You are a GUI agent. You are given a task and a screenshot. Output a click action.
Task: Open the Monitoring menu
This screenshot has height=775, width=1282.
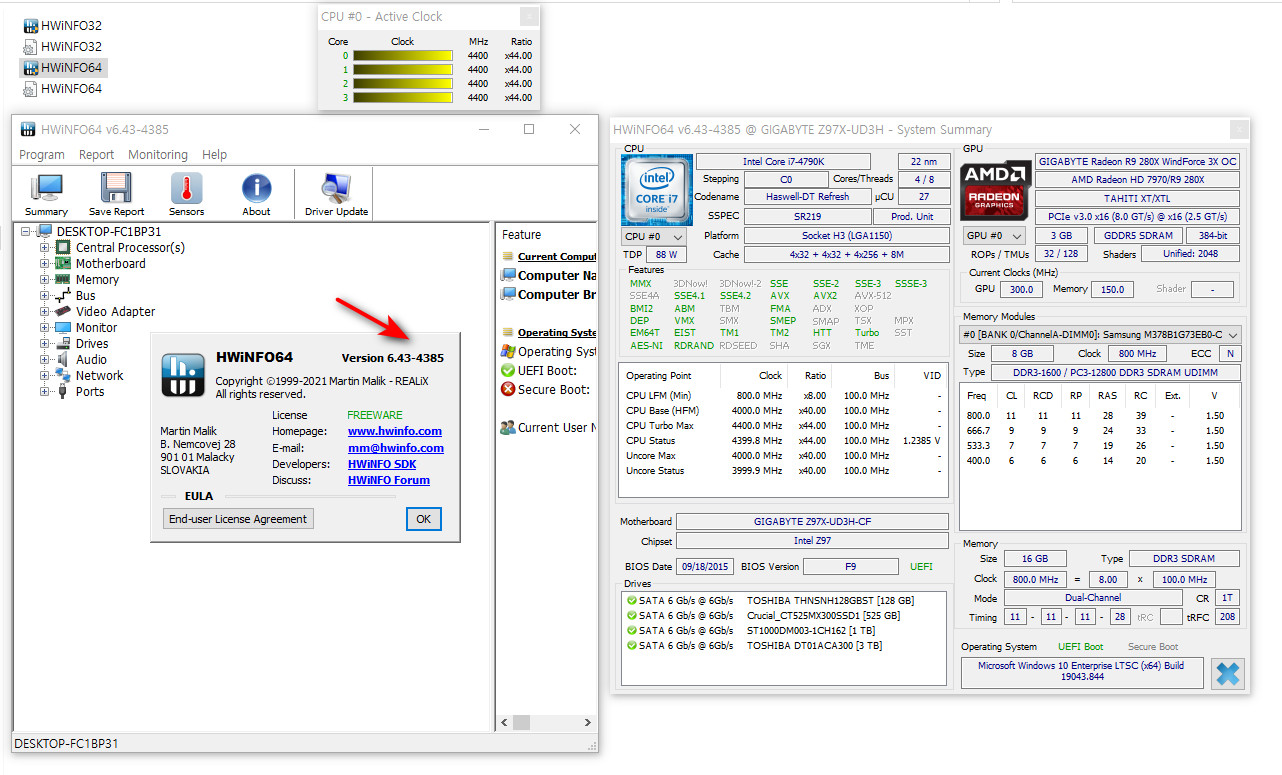(x=157, y=155)
